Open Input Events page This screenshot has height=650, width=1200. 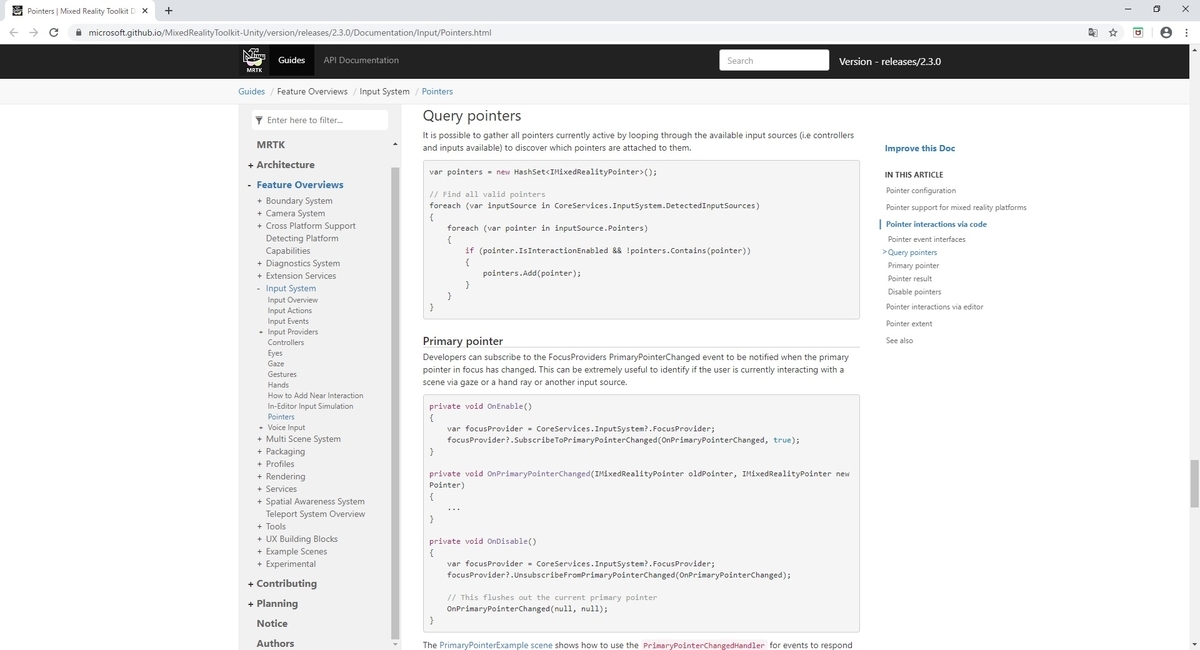[288, 321]
